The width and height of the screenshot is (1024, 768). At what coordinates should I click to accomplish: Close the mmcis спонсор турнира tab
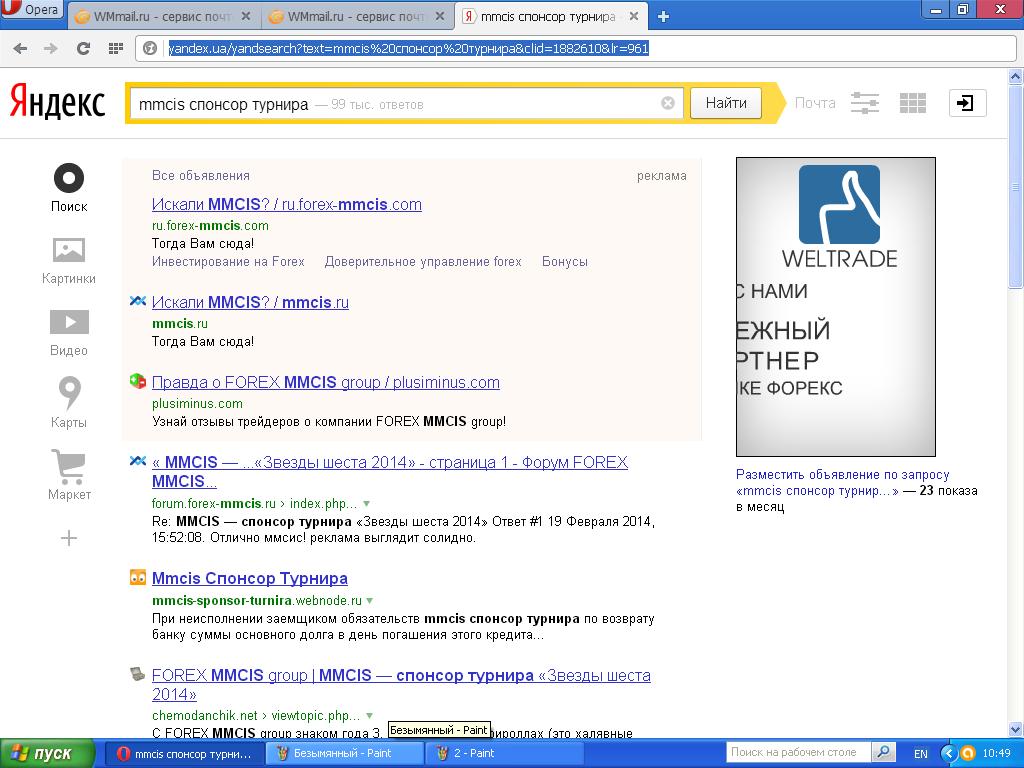pos(633,16)
